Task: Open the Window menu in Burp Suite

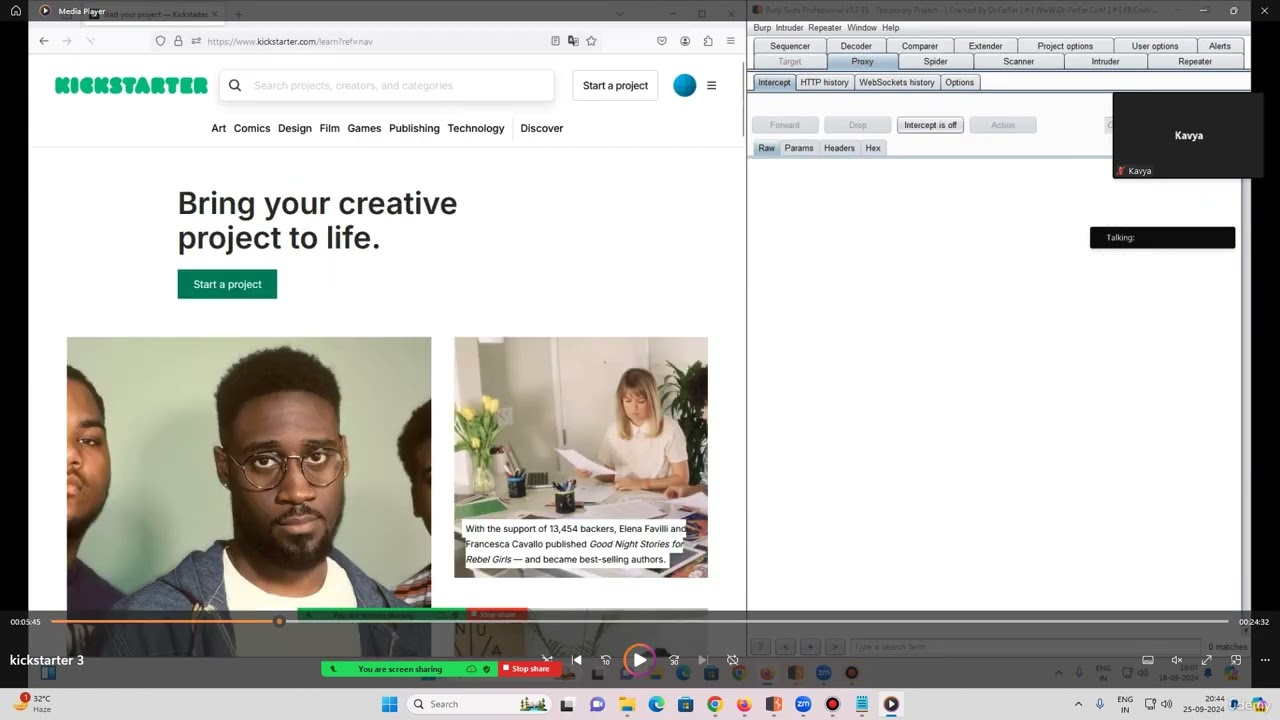Action: coord(861,28)
